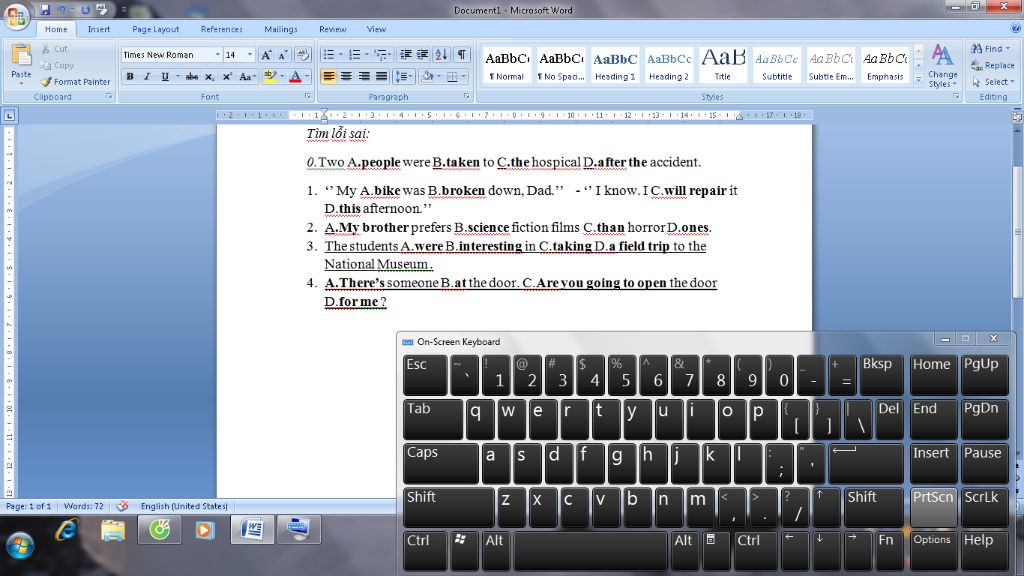
Task: Click Find in Editing group
Action: [x=990, y=48]
